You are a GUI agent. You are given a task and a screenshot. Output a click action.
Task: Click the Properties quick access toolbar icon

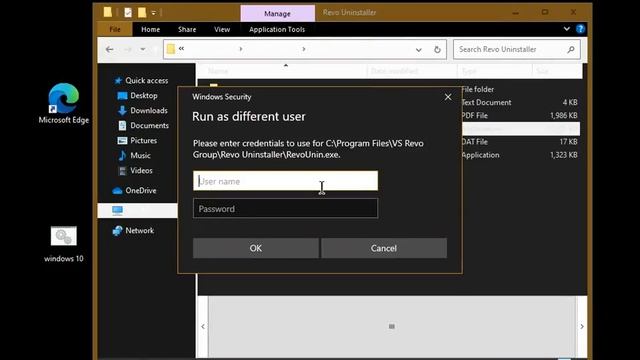[128, 13]
